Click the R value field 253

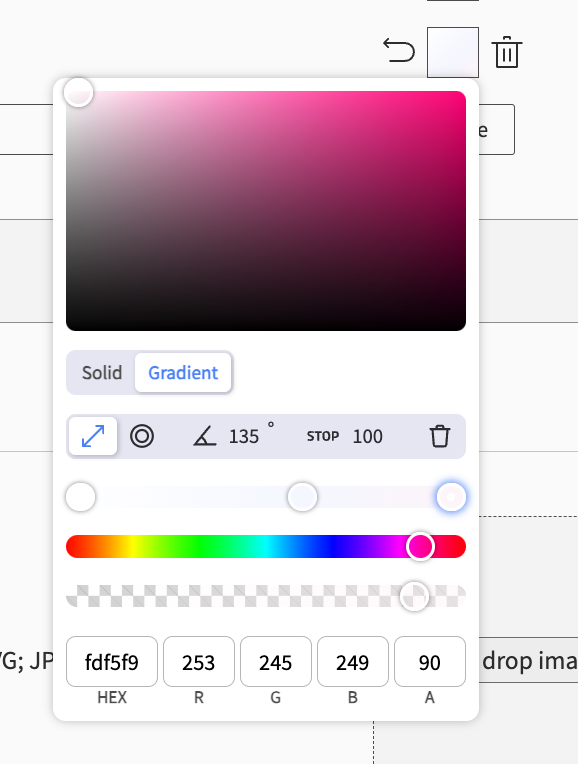199,662
